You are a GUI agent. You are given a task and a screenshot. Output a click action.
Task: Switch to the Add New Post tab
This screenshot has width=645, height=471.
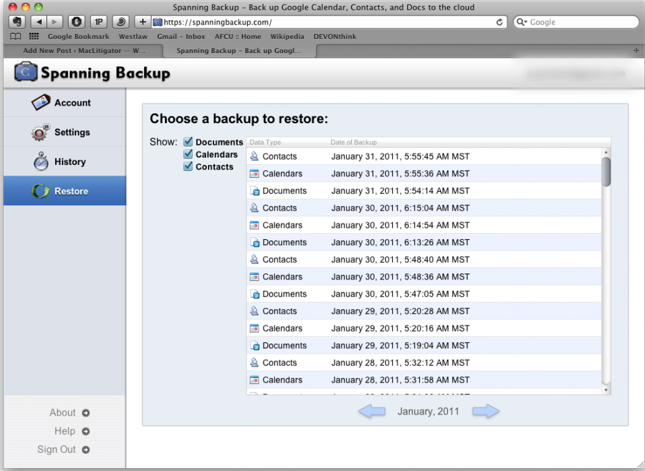(x=84, y=50)
